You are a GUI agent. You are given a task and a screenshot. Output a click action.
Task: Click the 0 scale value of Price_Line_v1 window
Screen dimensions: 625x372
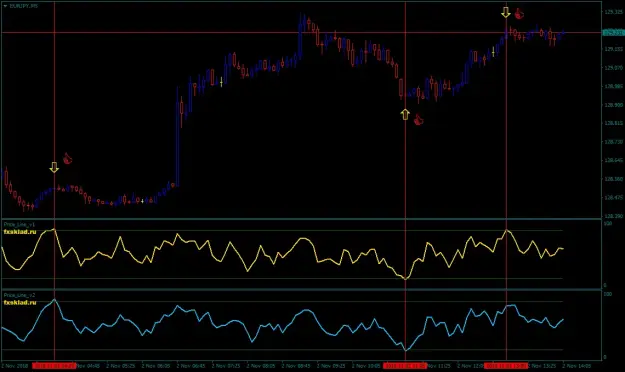tap(605, 285)
